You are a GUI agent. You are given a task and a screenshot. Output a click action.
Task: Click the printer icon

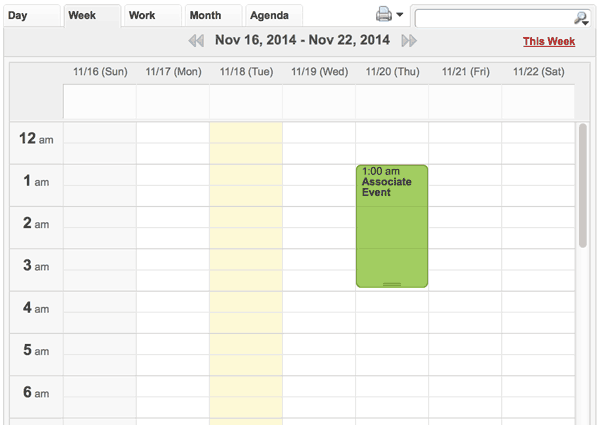tap(384, 15)
